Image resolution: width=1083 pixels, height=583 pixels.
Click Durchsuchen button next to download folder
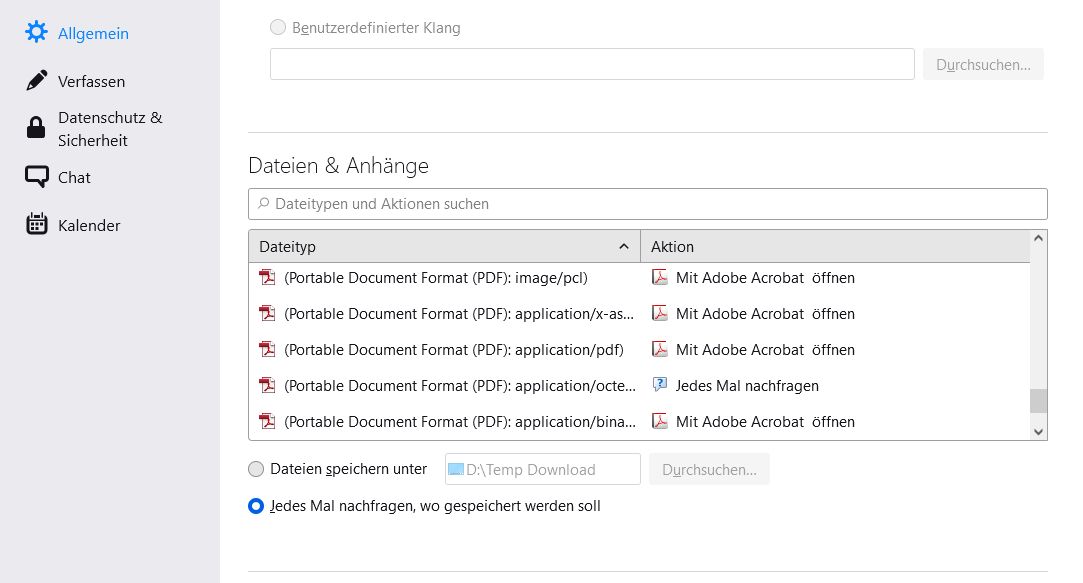pos(709,469)
